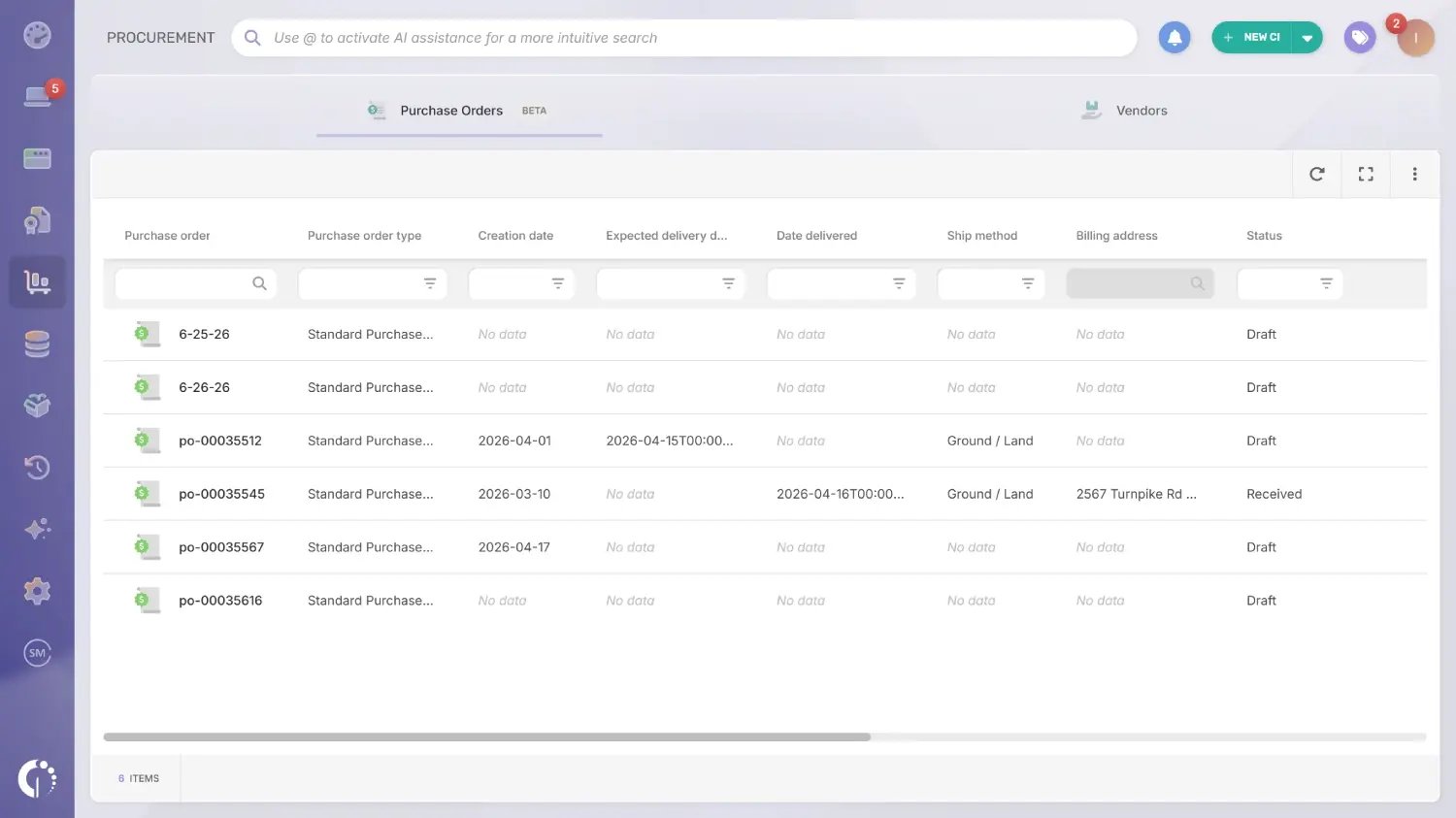This screenshot has height=818, width=1456.
Task: Click the NEW CI button
Action: (1252, 38)
